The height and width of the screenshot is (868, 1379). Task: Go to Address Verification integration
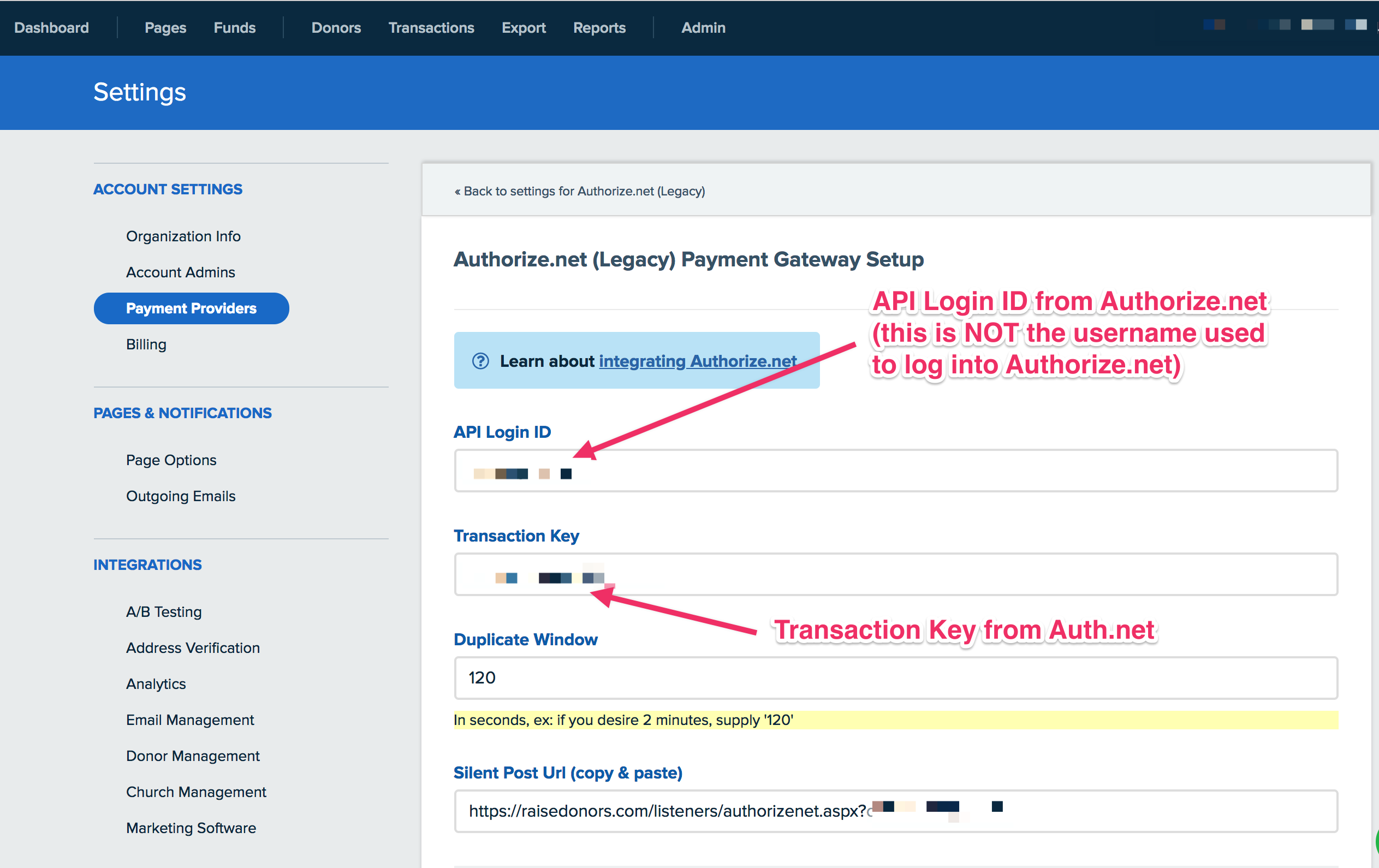tap(192, 648)
